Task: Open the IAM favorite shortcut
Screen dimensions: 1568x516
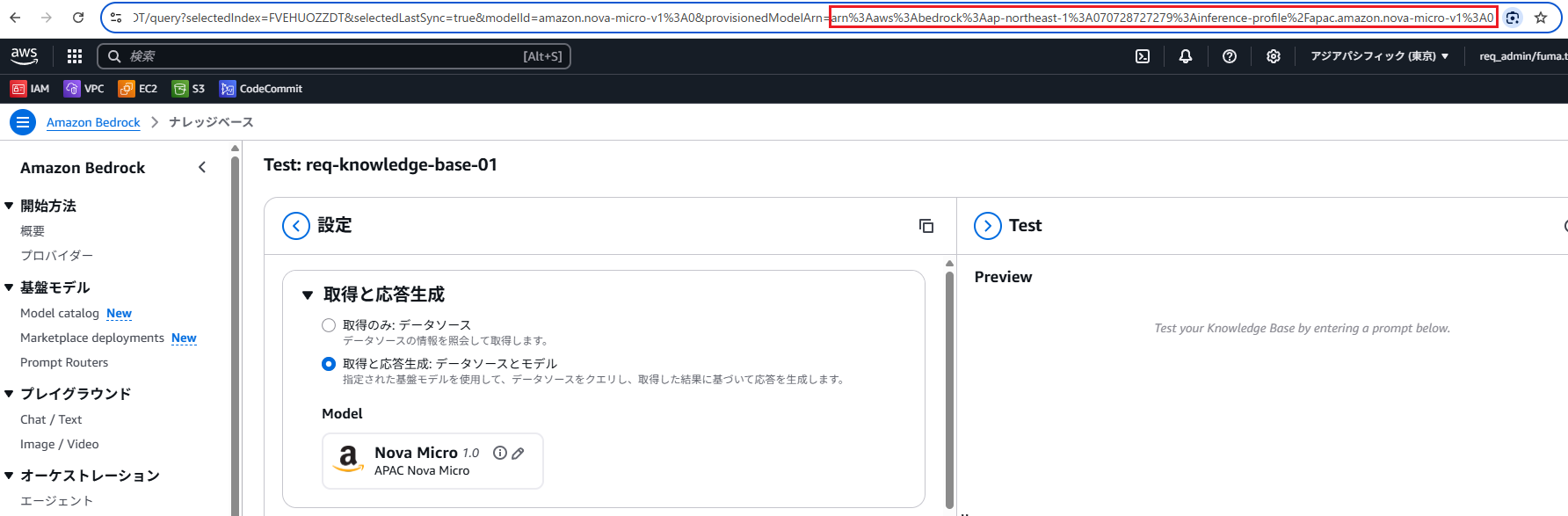Action: [30, 89]
